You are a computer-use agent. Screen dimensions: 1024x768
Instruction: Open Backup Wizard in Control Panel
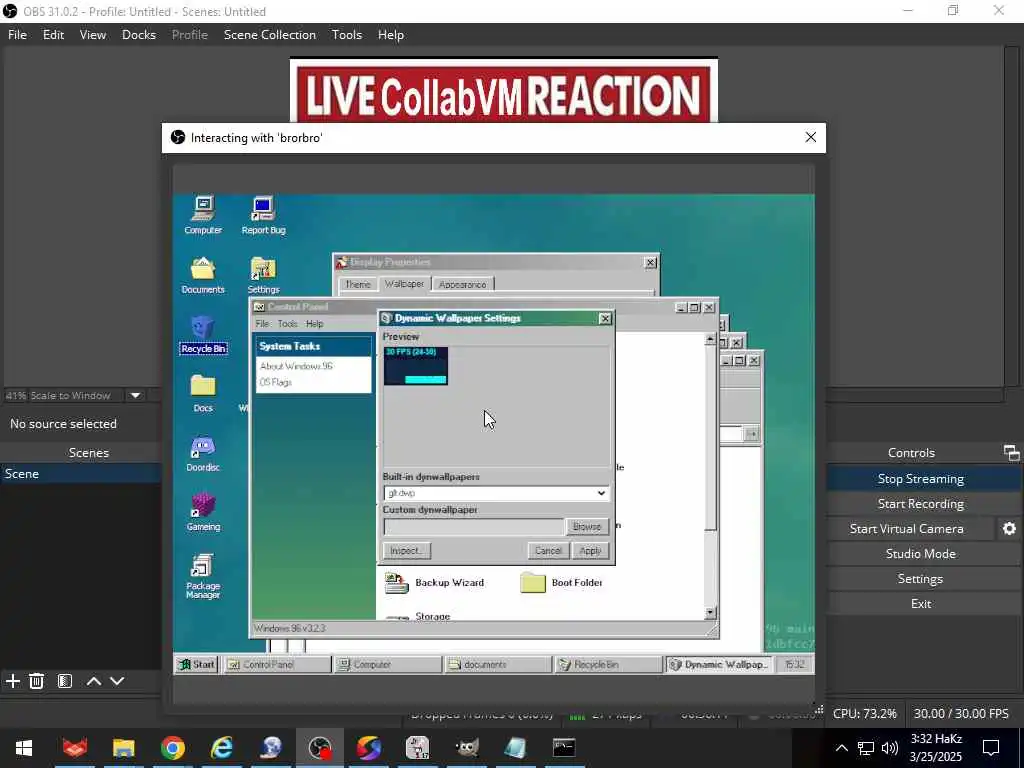pyautogui.click(x=434, y=583)
